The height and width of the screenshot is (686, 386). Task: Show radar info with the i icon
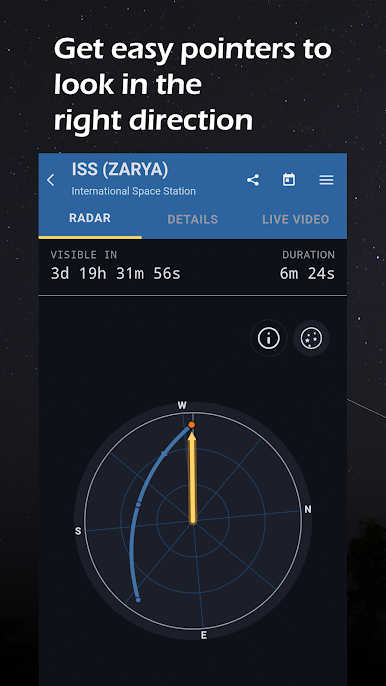(268, 338)
